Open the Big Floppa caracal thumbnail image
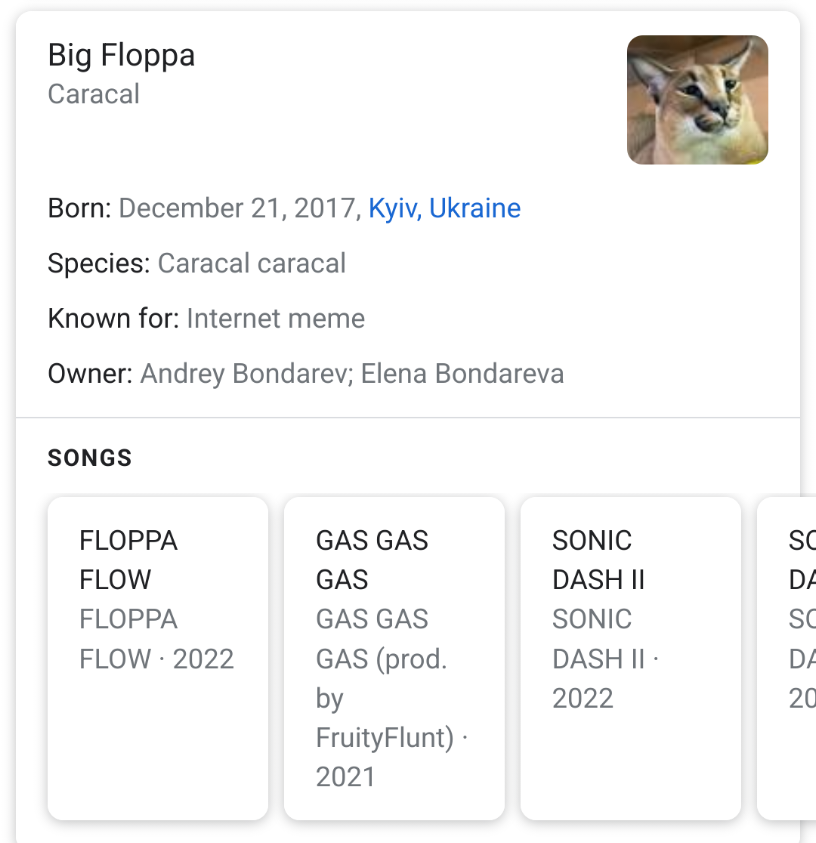Viewport: 816px width, 843px height. click(x=697, y=100)
